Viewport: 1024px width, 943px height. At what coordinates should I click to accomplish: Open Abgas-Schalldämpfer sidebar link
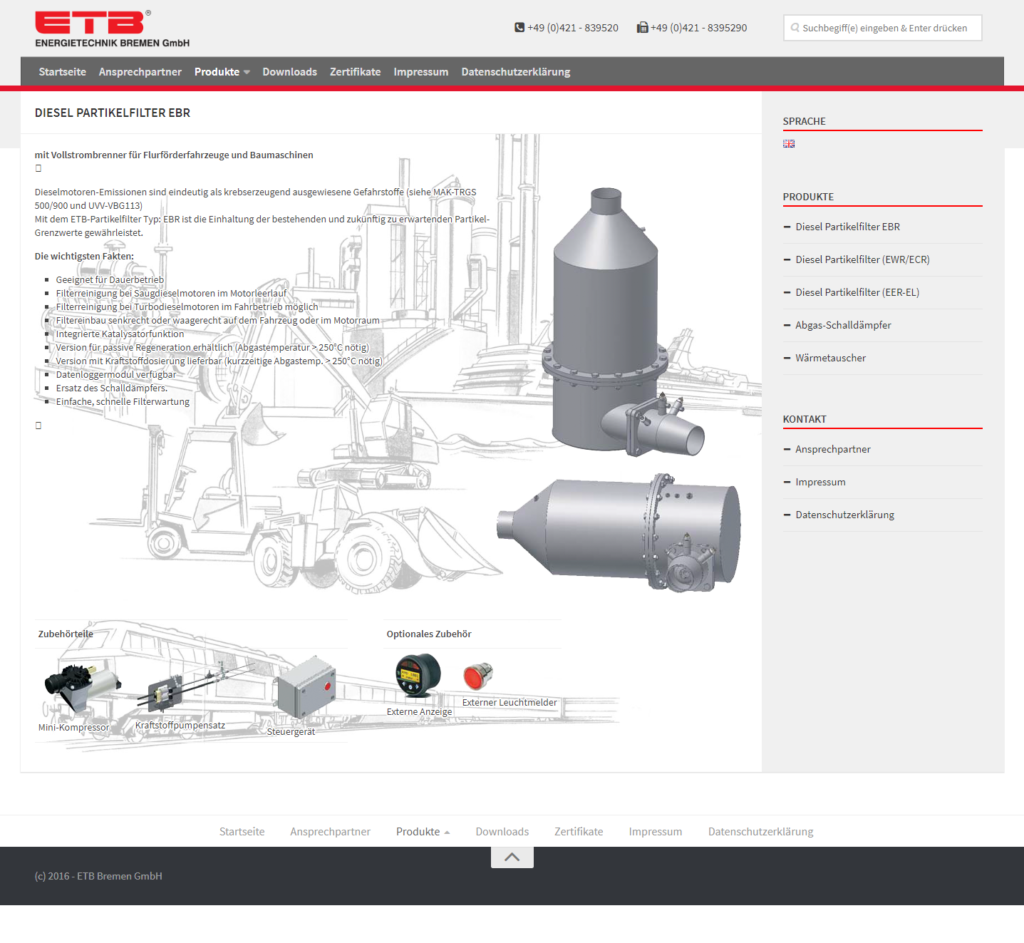tap(843, 325)
